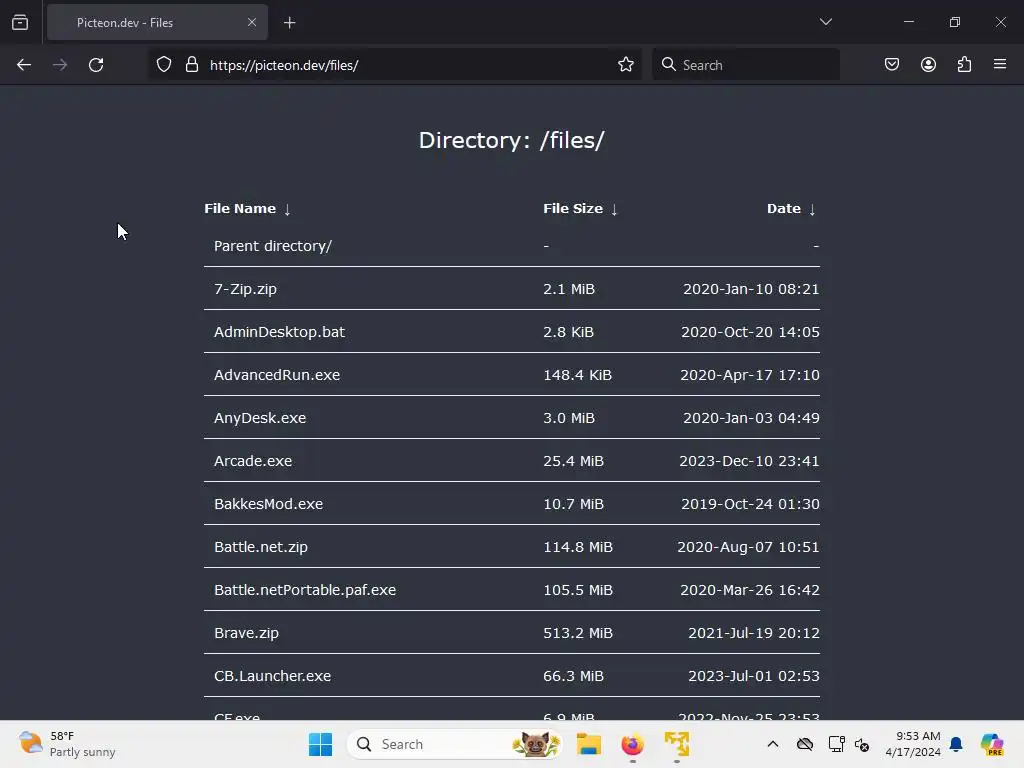Click the 148.4 KiB size cell
The width and height of the screenshot is (1024, 768).
point(577,375)
